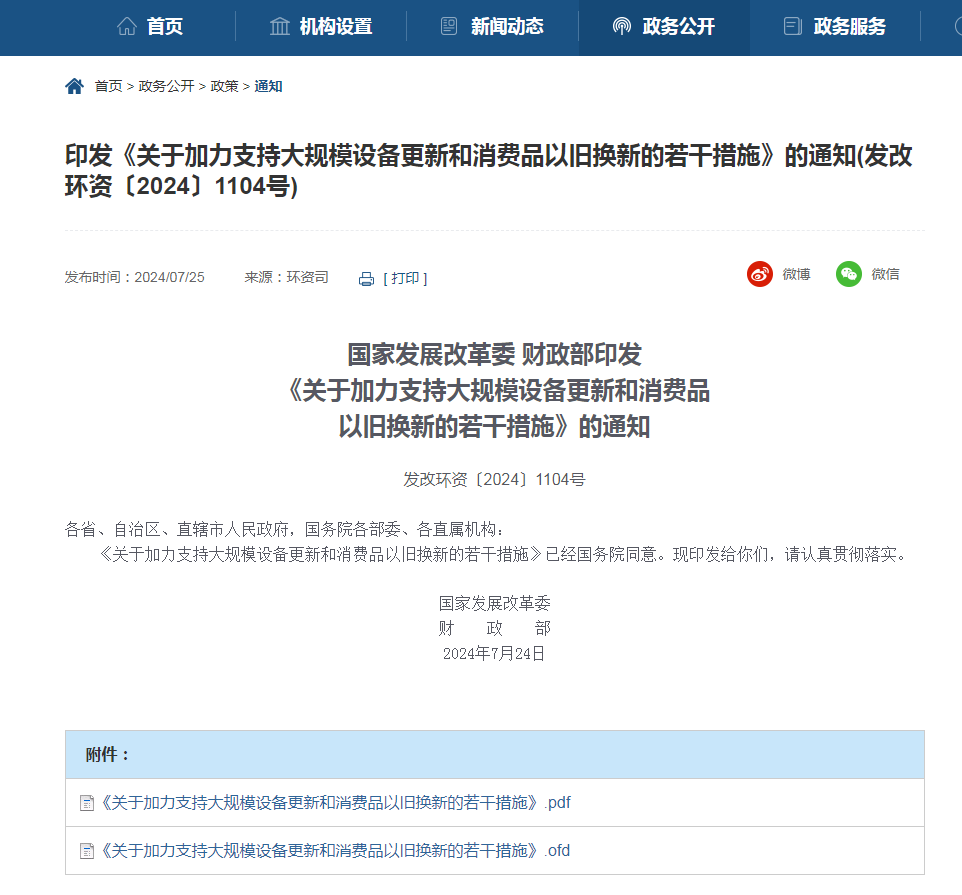Click the broadcast icon beside 政务公开

point(621,26)
